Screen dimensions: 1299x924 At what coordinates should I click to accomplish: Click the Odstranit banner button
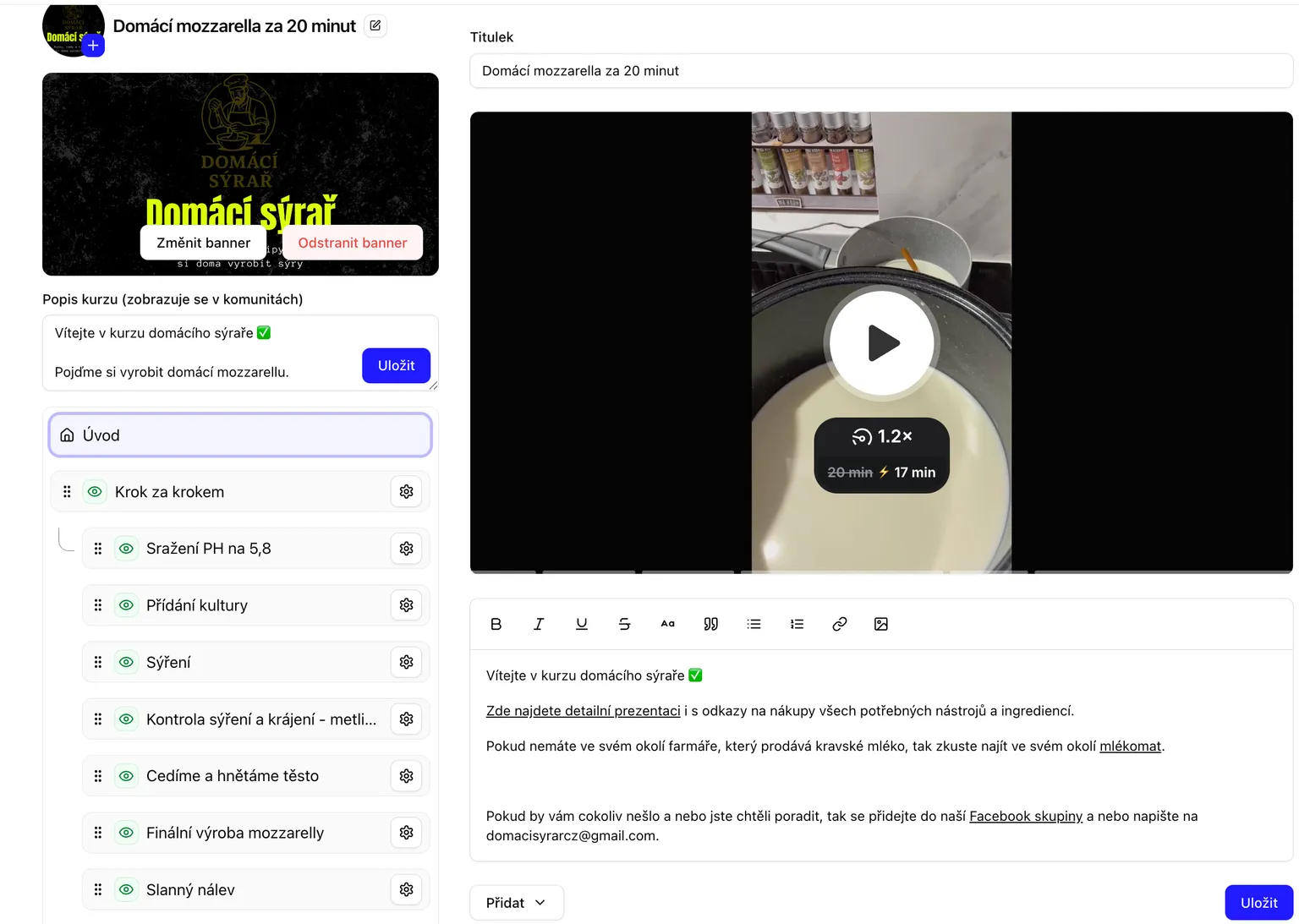(352, 243)
